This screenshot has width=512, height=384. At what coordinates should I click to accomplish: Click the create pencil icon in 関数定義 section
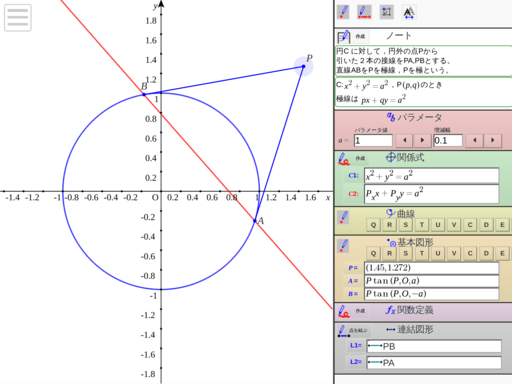pos(344,311)
